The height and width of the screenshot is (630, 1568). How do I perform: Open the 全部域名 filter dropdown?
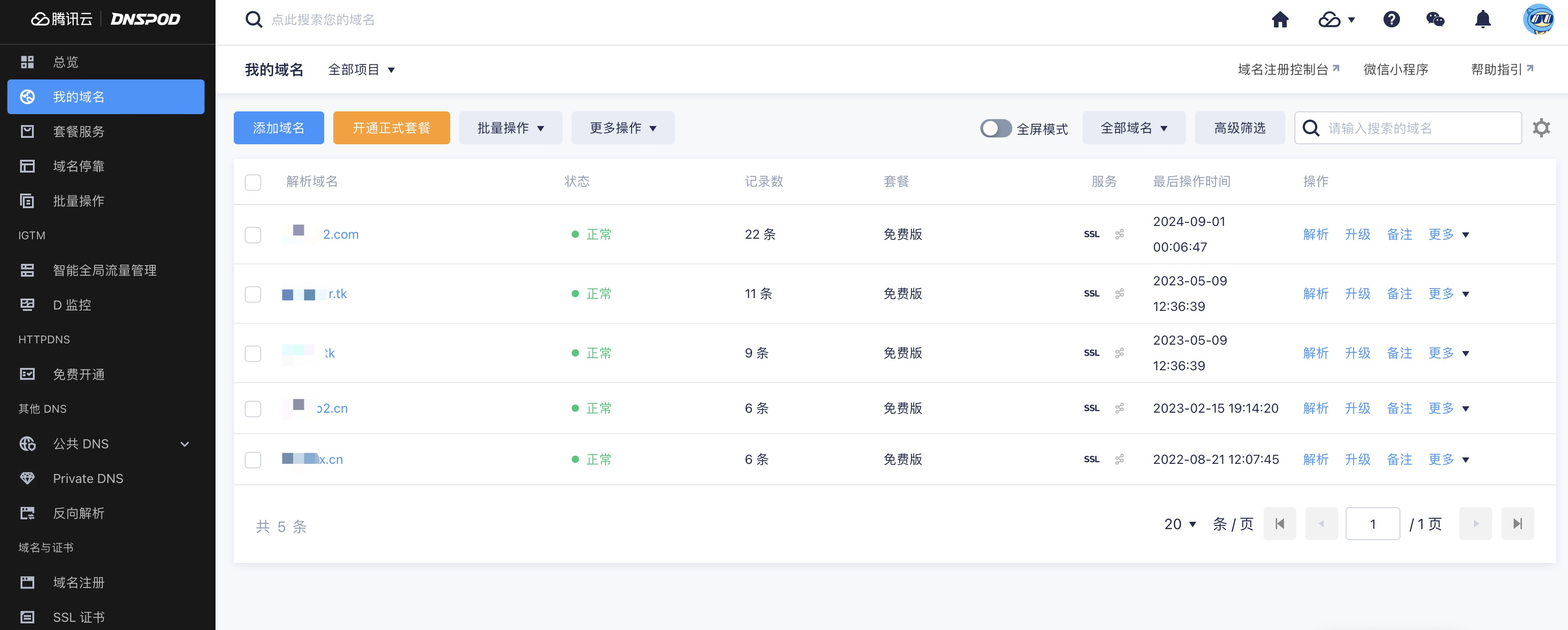point(1133,128)
